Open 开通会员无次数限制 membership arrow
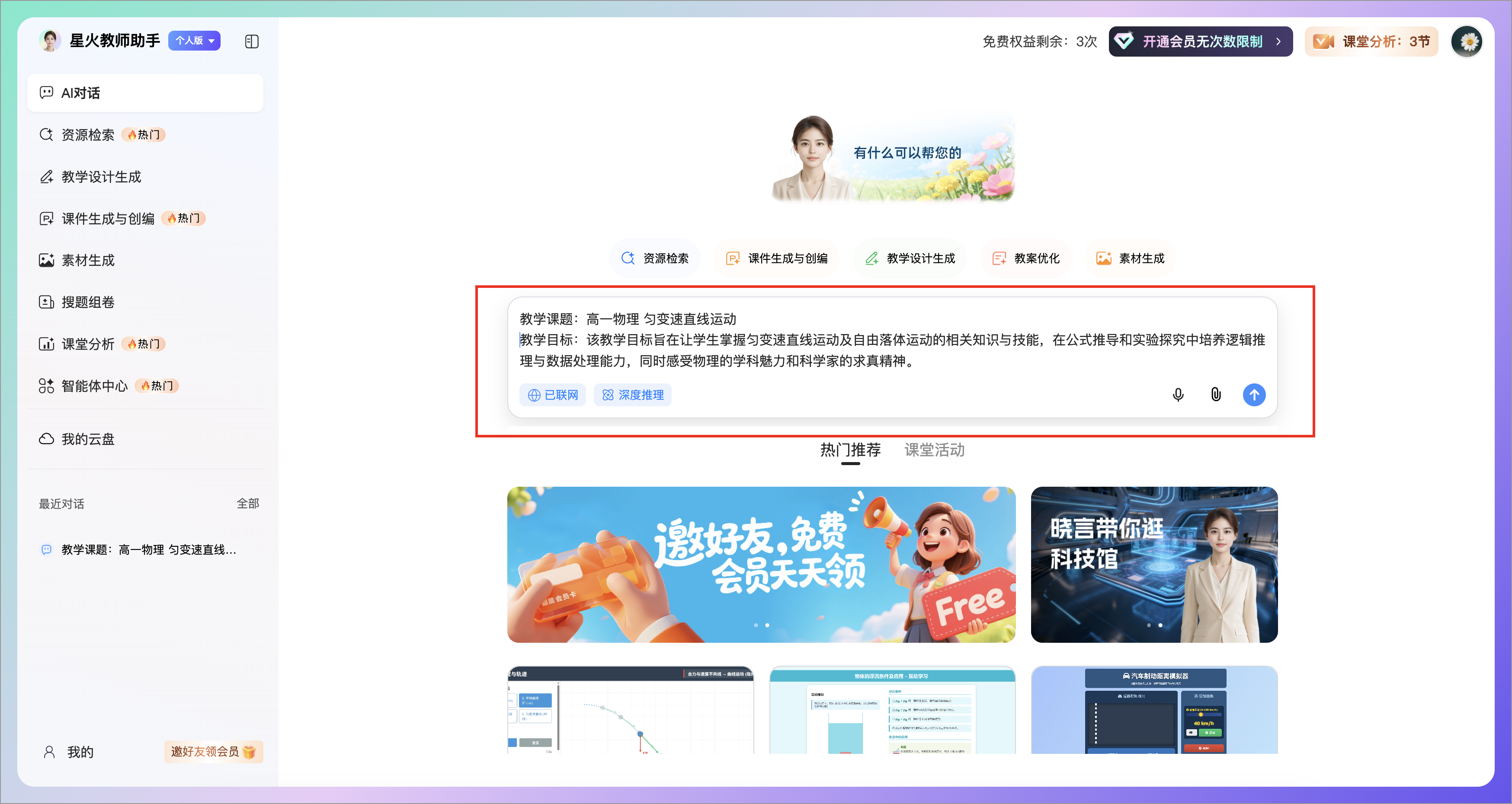 (1278, 41)
